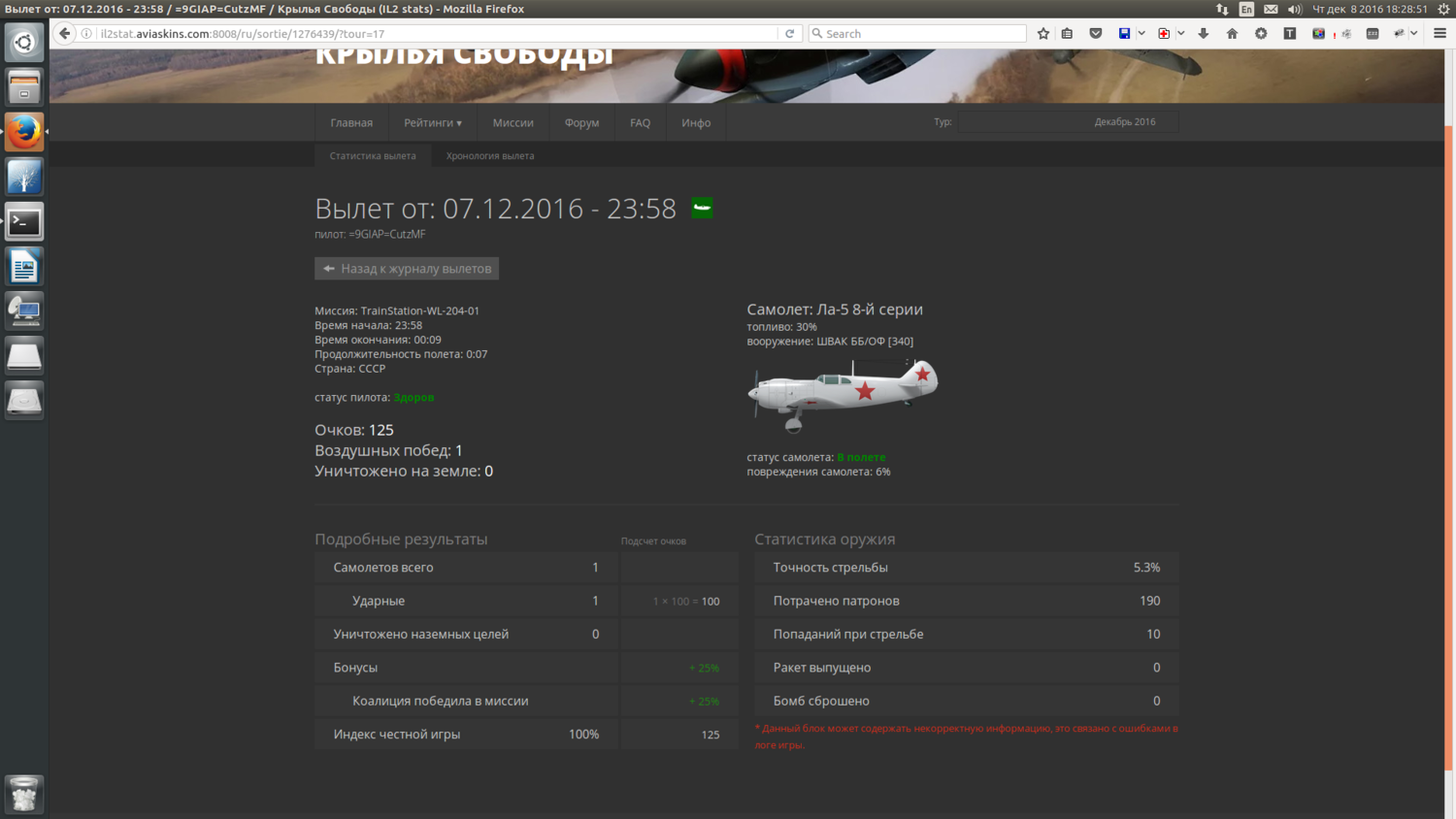Screen dimensions: 1456x819
Task: Select the Статистика вылета tab
Action: [x=373, y=156]
